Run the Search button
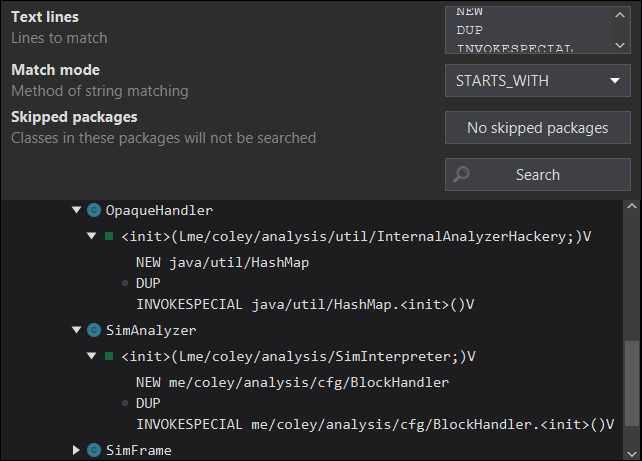Image resolution: width=642 pixels, height=461 pixels. coord(538,174)
